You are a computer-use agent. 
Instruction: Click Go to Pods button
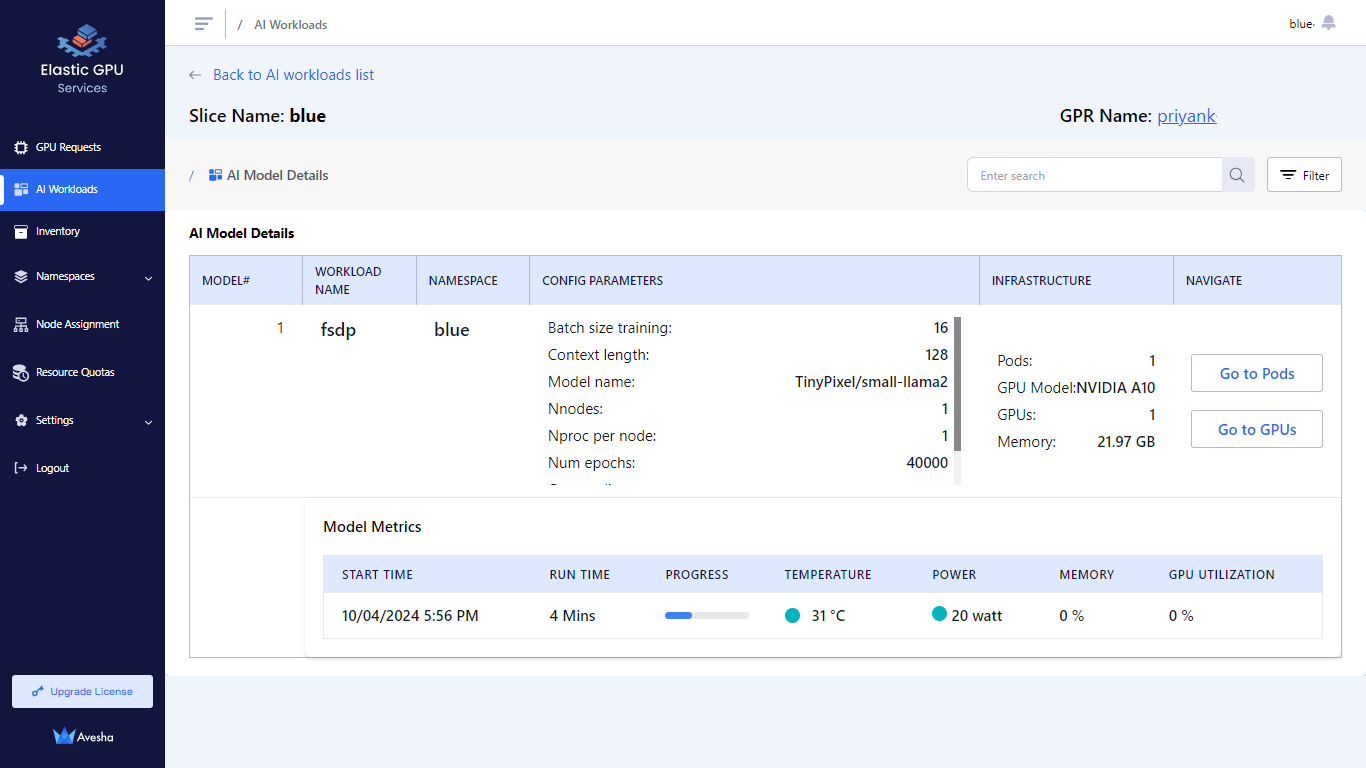[x=1257, y=373]
